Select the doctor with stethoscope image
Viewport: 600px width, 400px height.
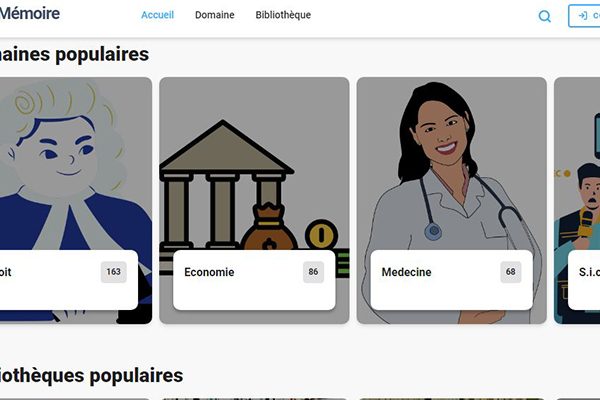pyautogui.click(x=452, y=165)
